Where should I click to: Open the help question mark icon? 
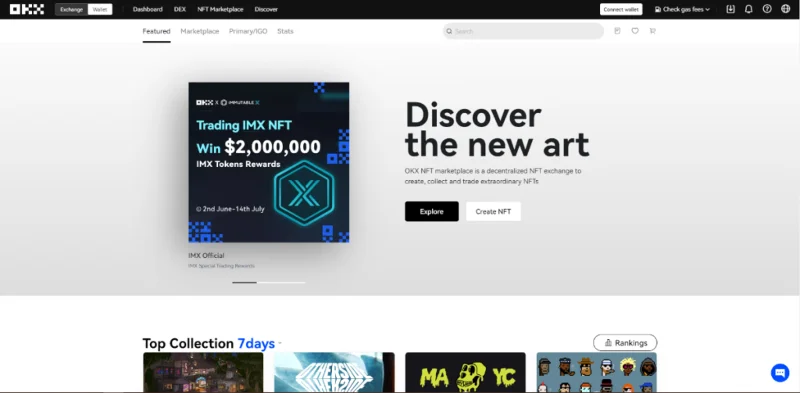click(767, 9)
